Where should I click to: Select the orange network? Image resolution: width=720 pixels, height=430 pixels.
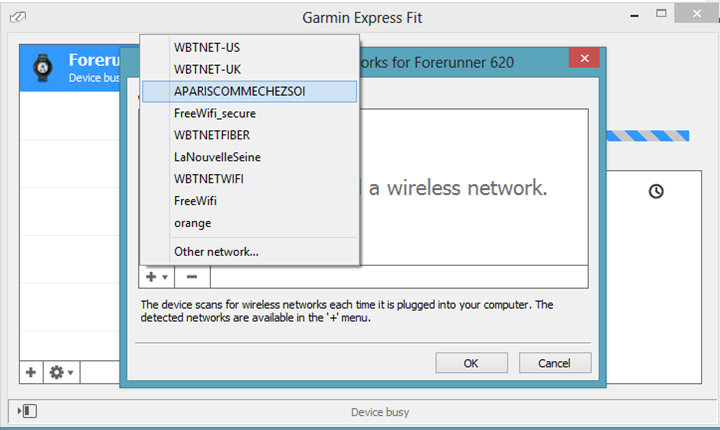tap(249, 223)
